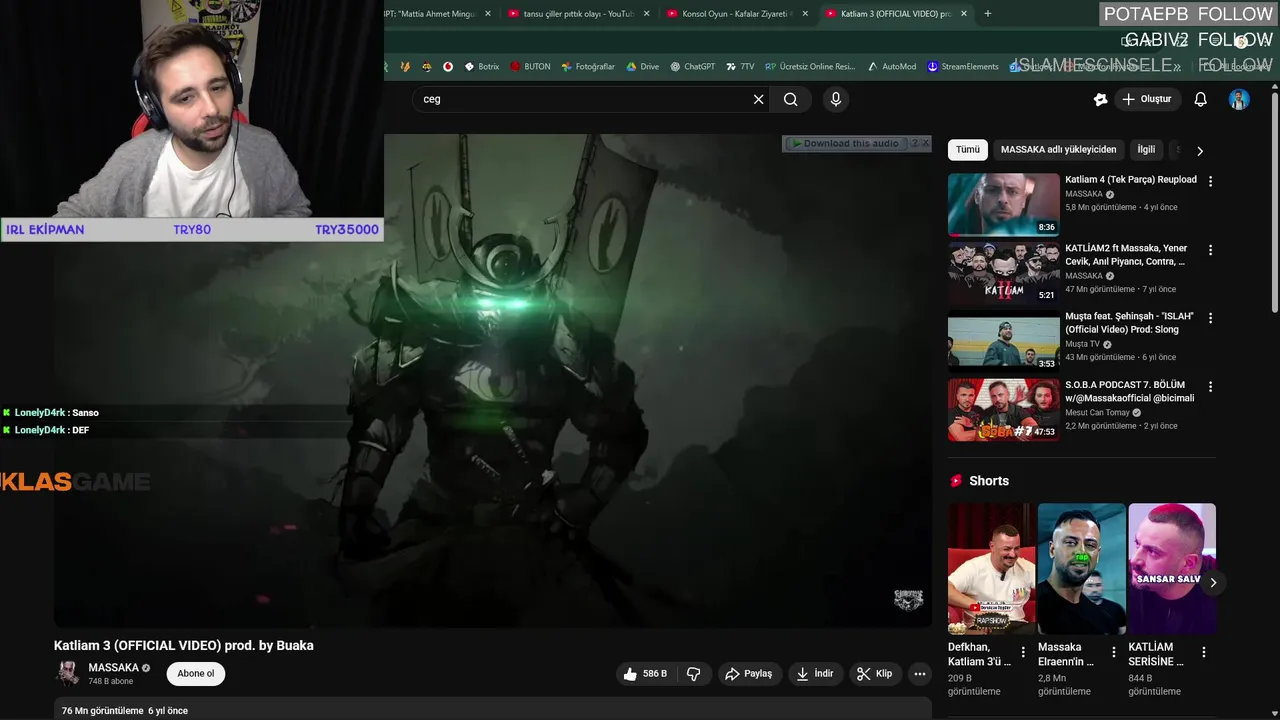Show next Shorts with arrow

point(1213,583)
